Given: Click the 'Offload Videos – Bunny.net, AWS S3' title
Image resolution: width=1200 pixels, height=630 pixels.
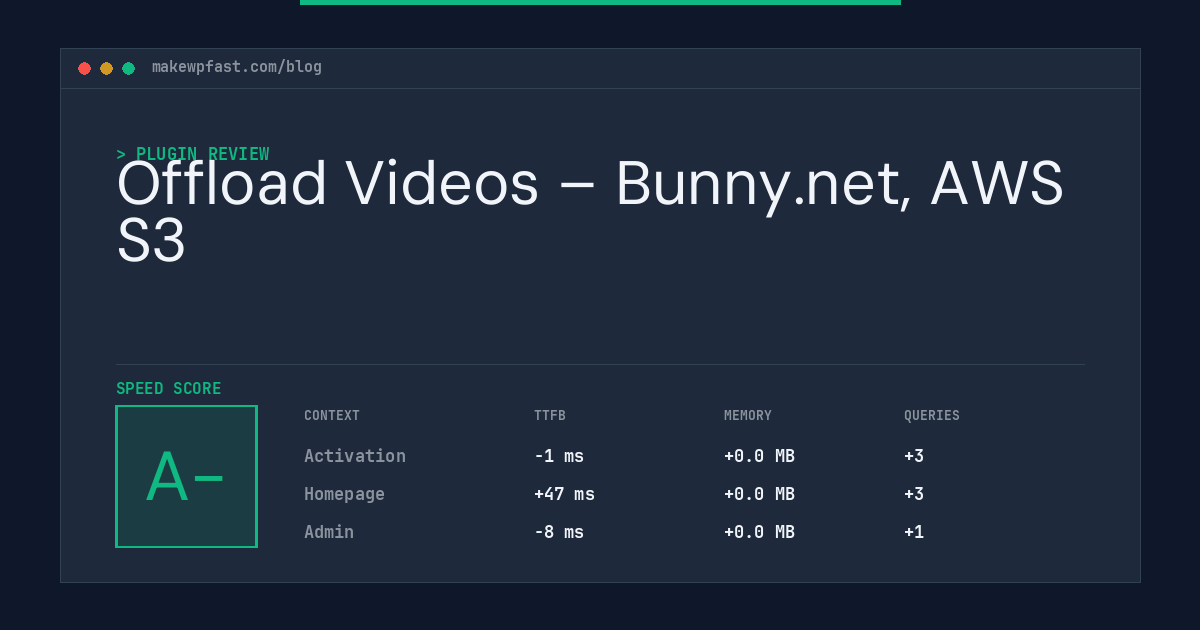Looking at the screenshot, I should click(x=590, y=212).
